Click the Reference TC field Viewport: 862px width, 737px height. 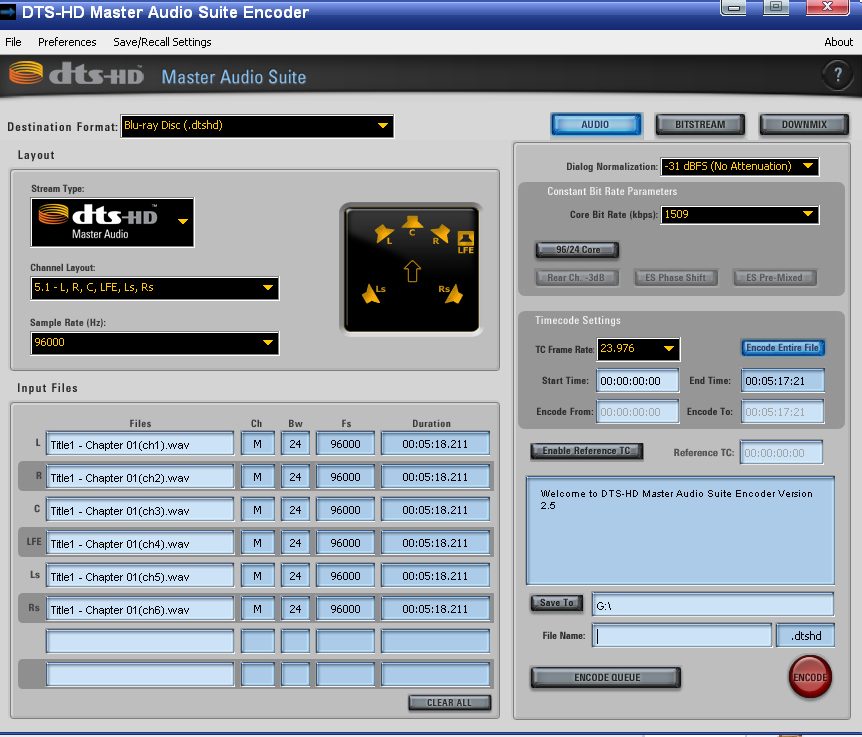click(x=781, y=452)
